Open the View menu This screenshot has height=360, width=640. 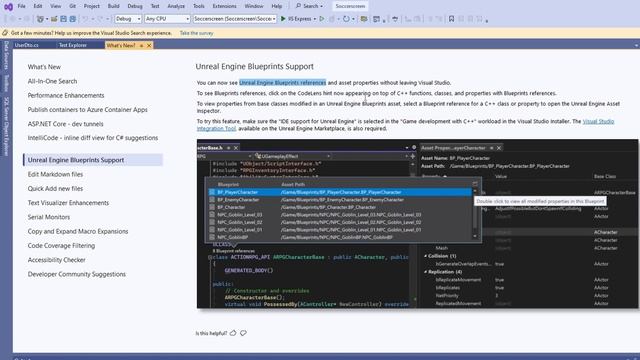point(56,6)
